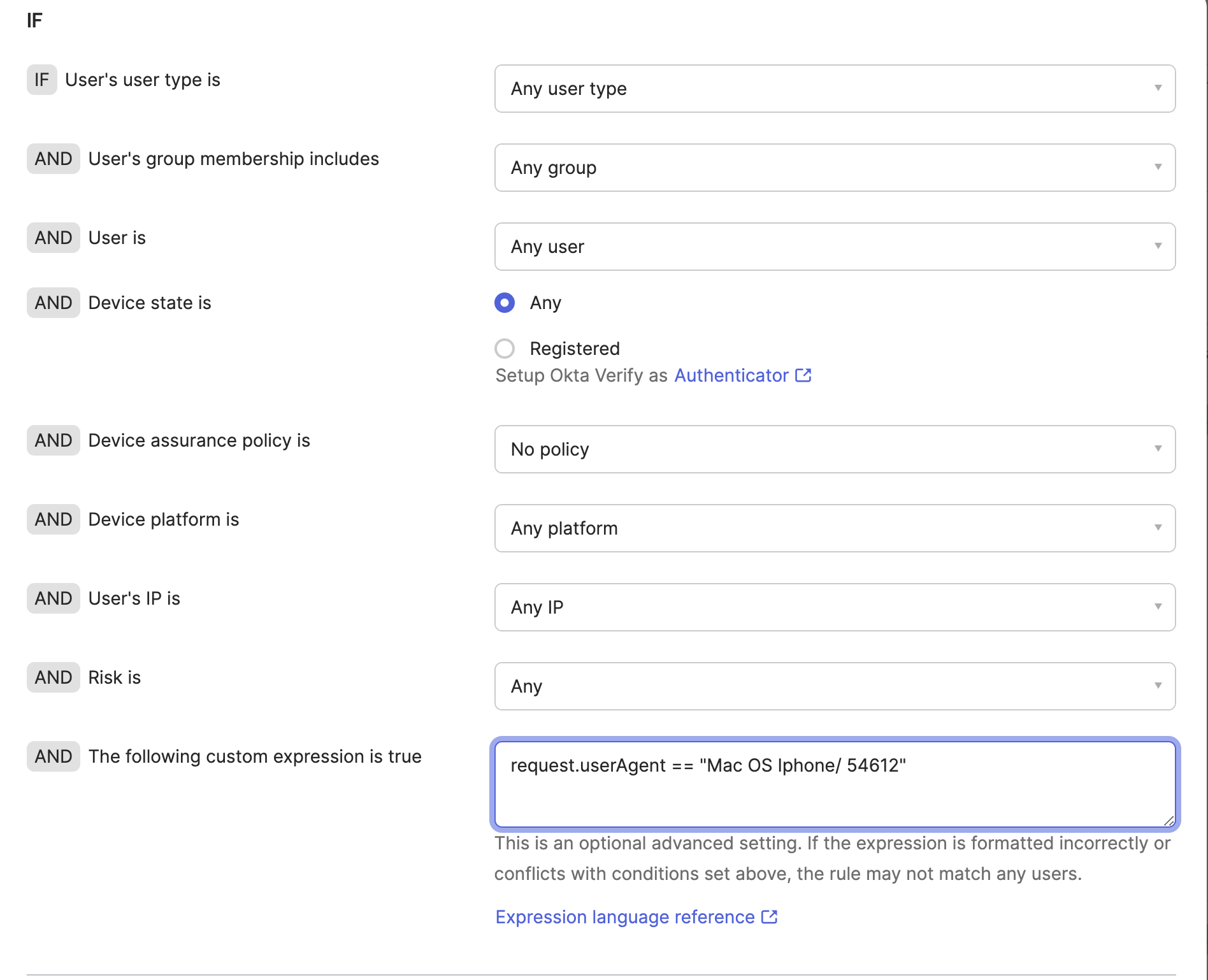Screen dimensions: 1208x980
Task: Open the Any user type dropdown
Action: coord(833,89)
